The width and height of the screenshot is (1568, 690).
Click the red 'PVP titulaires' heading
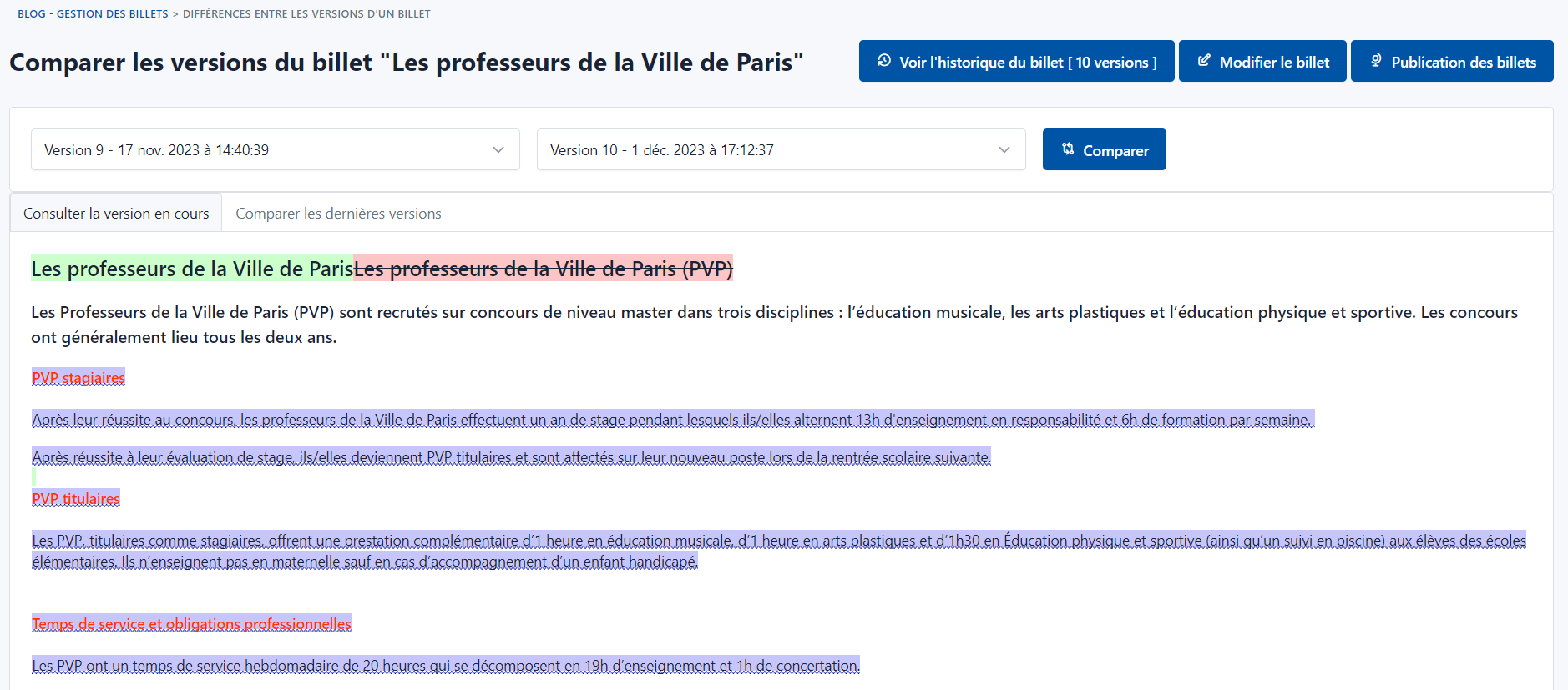pos(76,499)
